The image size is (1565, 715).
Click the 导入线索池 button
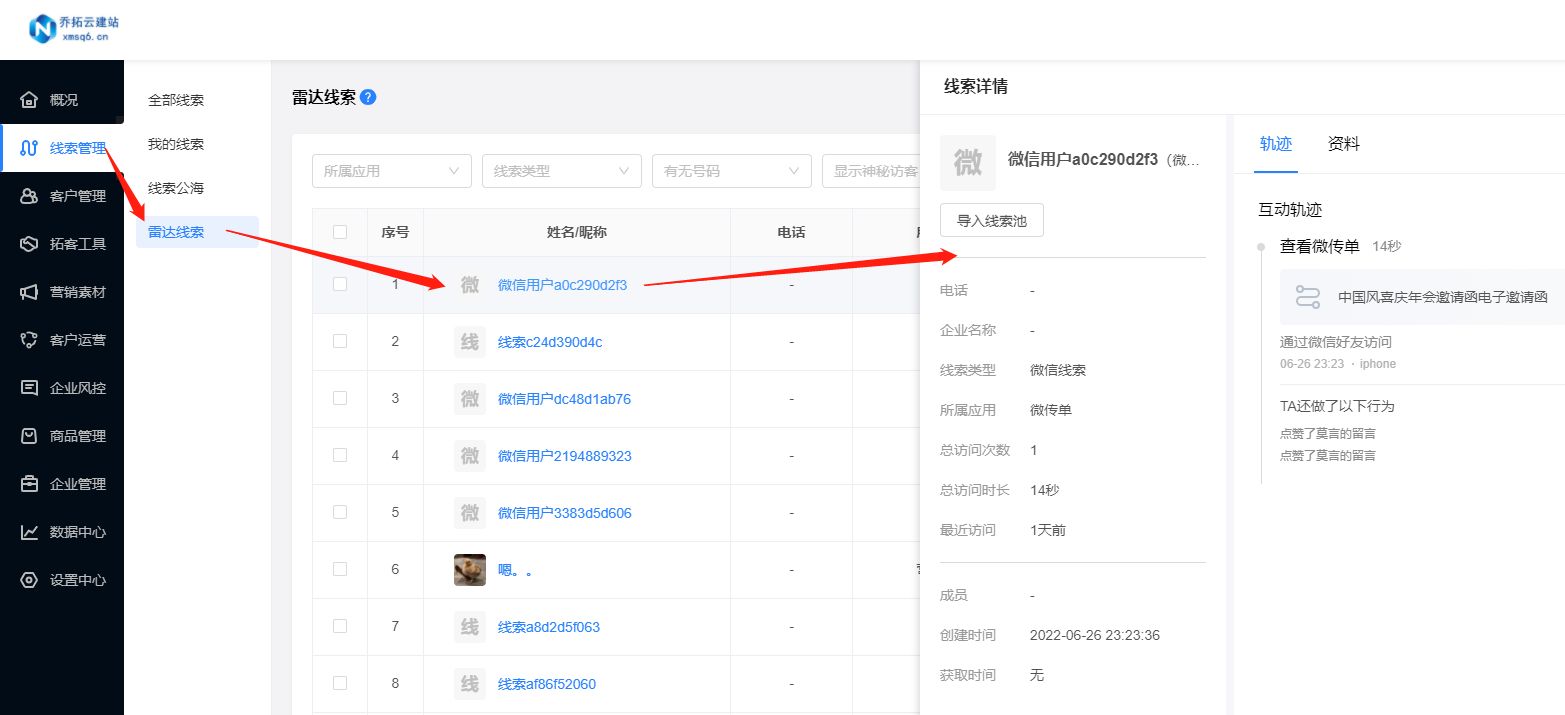[992, 220]
